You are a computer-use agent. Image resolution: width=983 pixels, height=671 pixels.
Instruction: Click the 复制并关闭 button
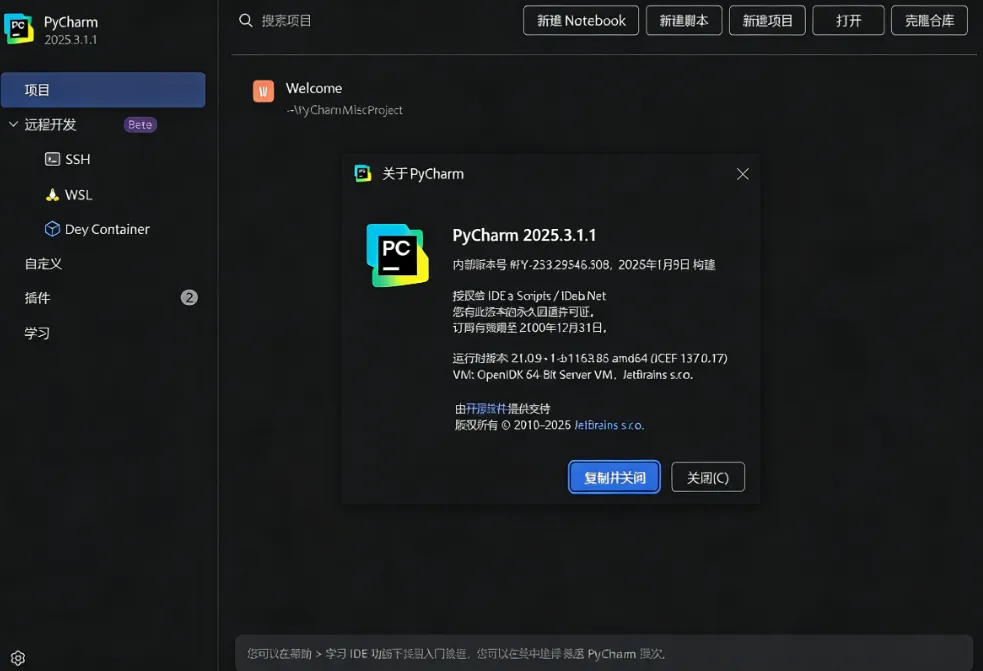pos(614,477)
